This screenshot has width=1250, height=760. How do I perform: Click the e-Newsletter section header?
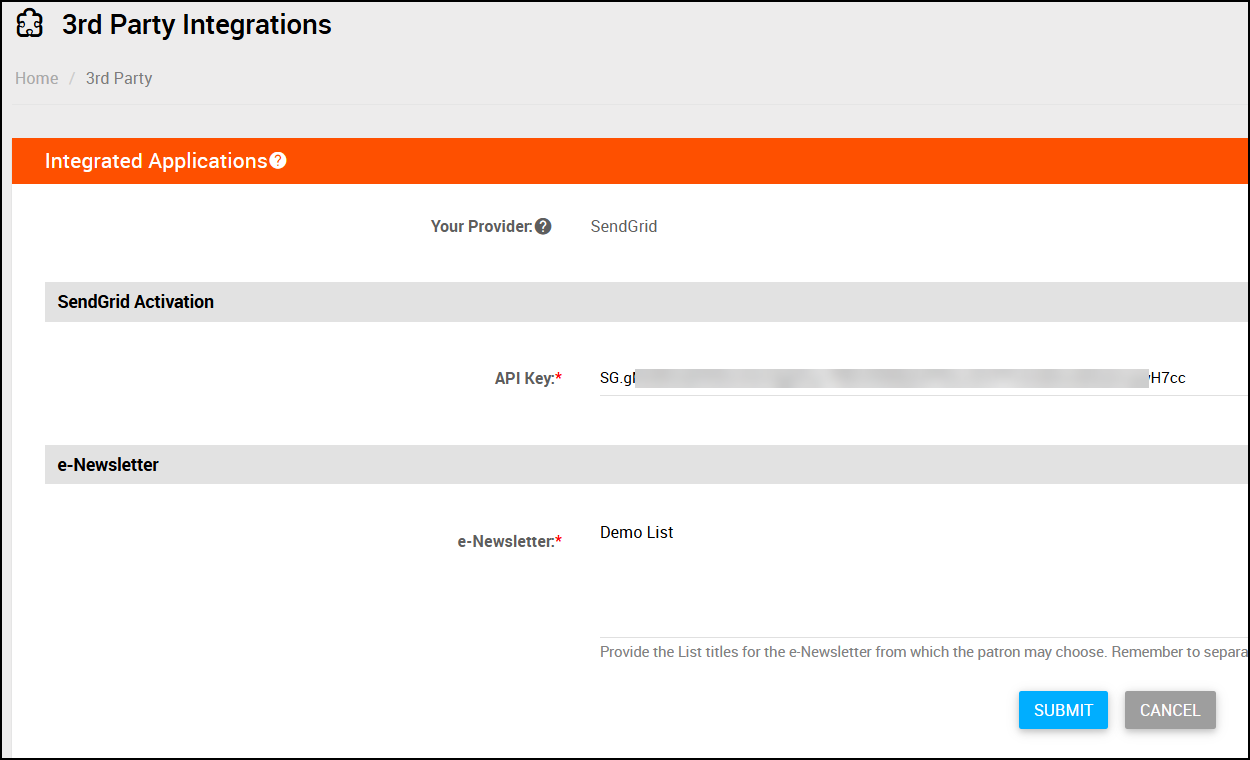(x=646, y=465)
